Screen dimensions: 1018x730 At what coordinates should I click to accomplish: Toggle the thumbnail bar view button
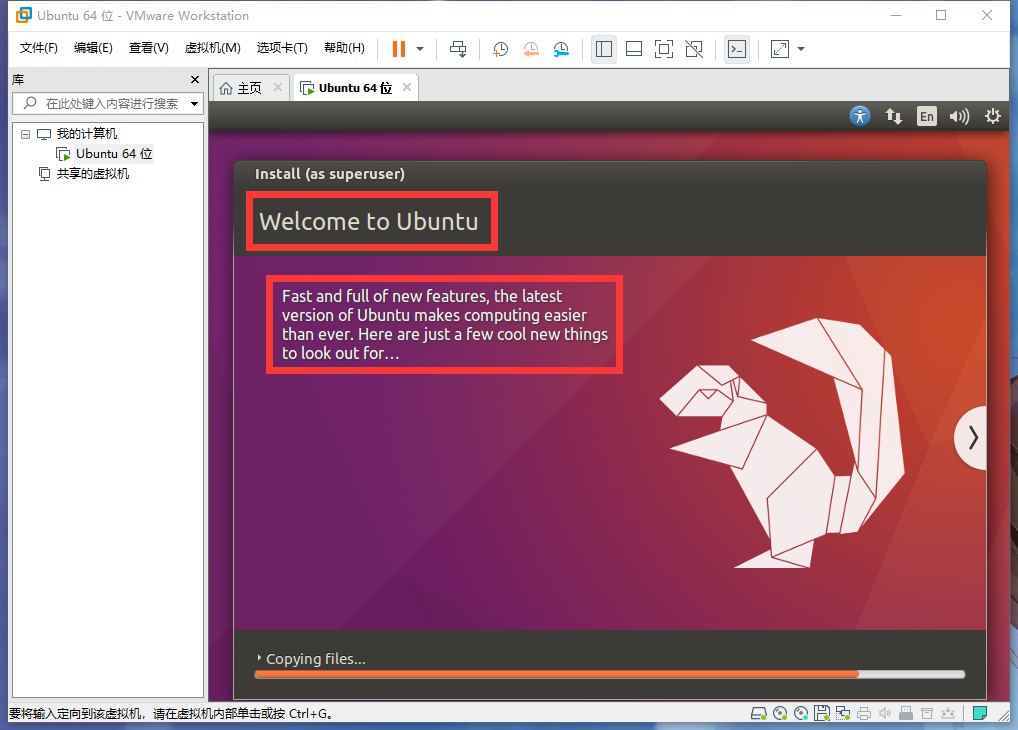pos(634,49)
